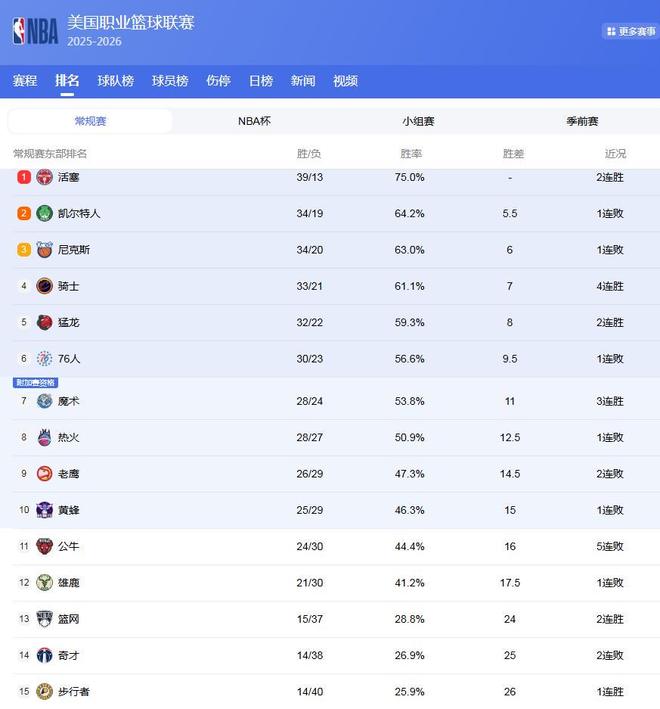Select the 常规赛 (regular season) filter
This screenshot has height=709, width=660.
pyautogui.click(x=90, y=121)
